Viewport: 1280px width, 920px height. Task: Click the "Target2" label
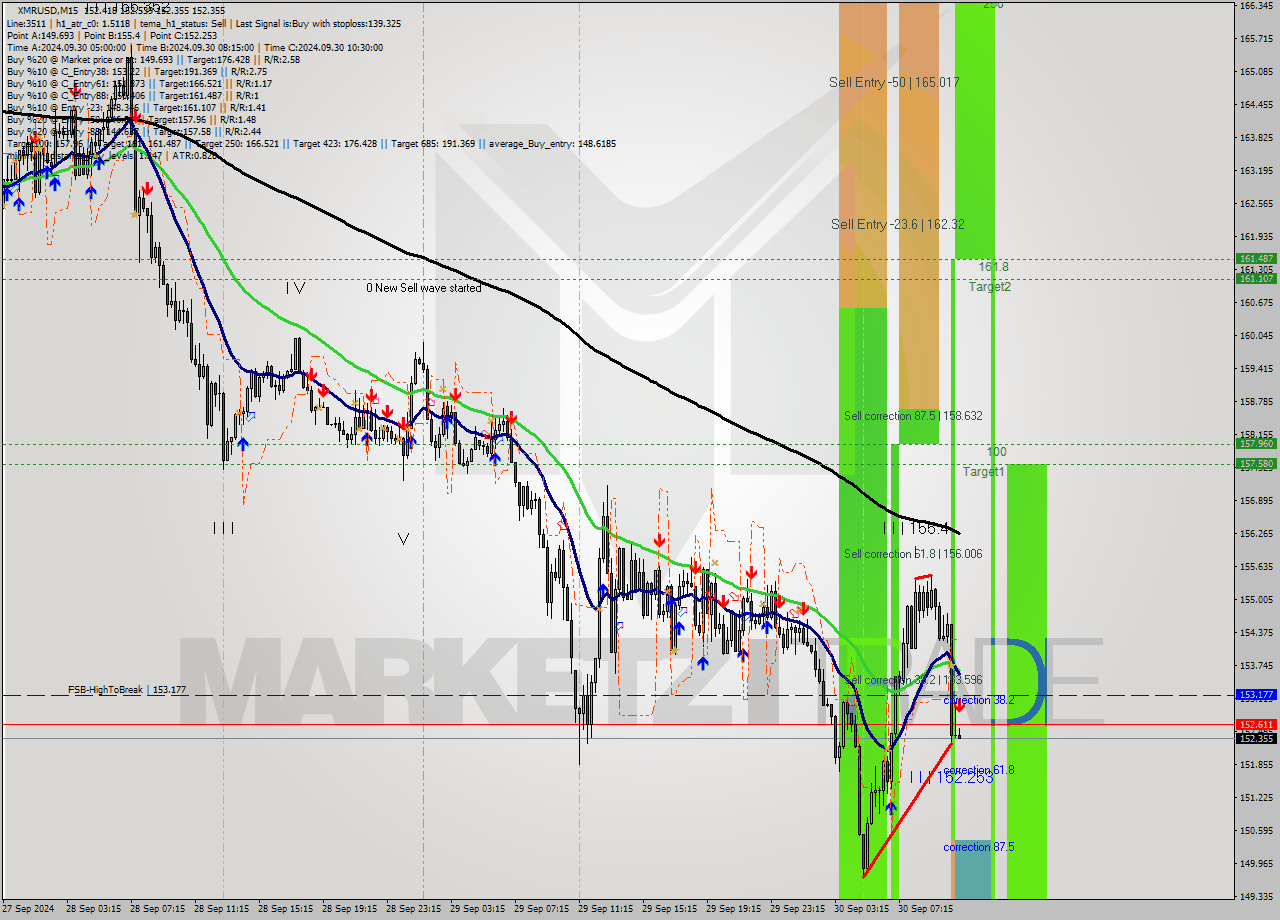pos(988,286)
